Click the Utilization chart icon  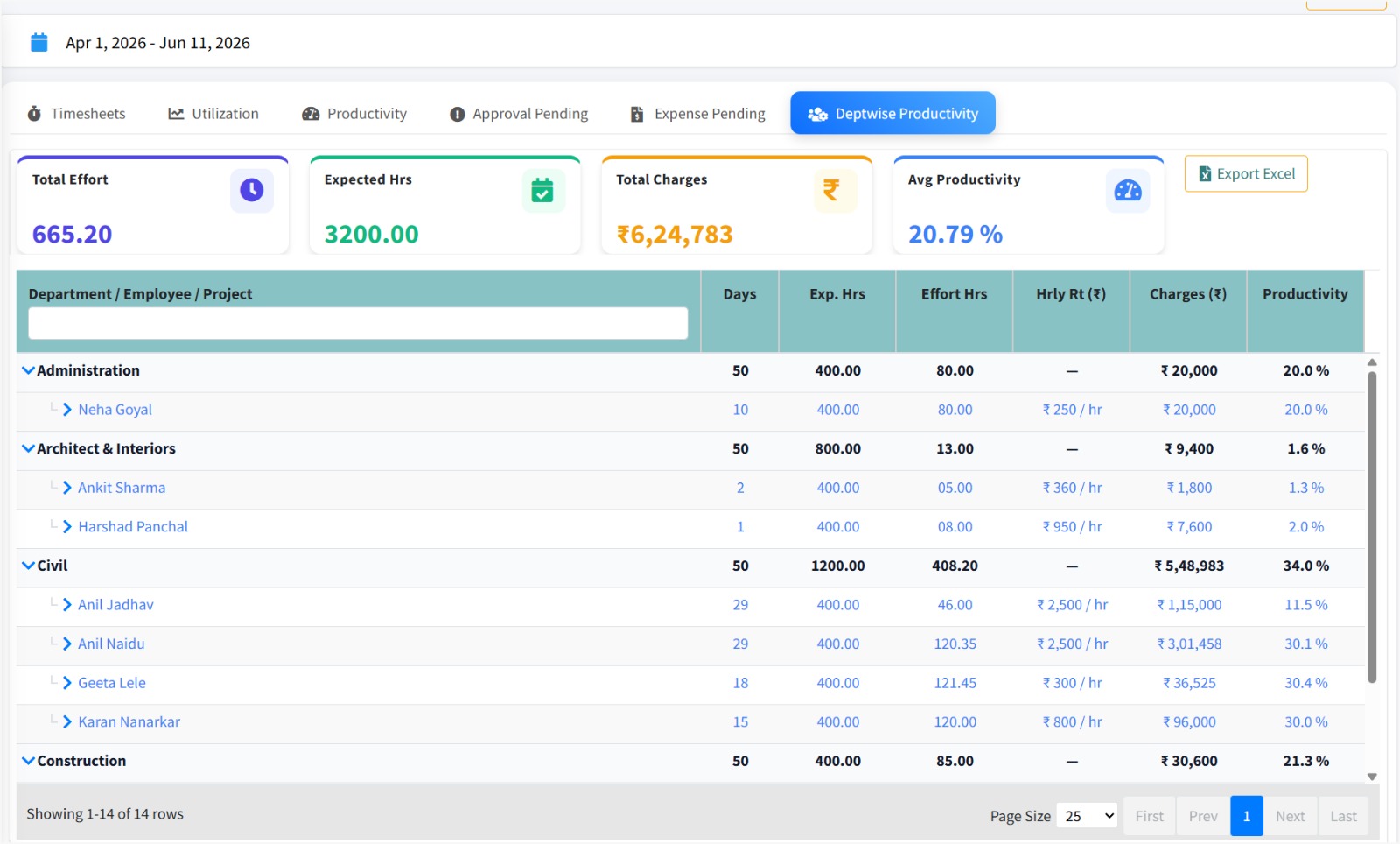tap(176, 114)
